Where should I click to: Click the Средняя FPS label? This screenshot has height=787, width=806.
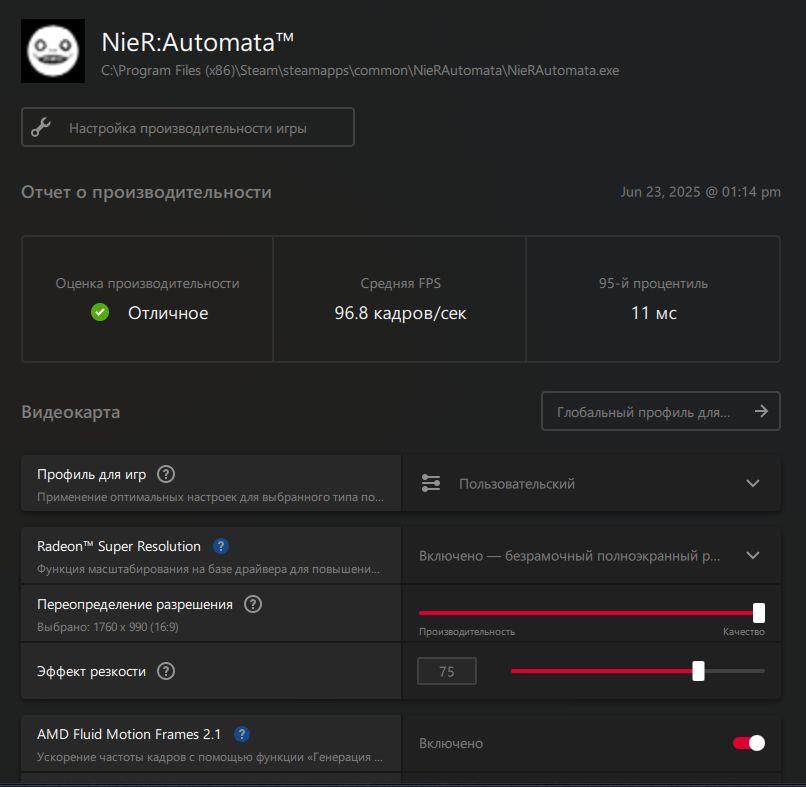(400, 283)
